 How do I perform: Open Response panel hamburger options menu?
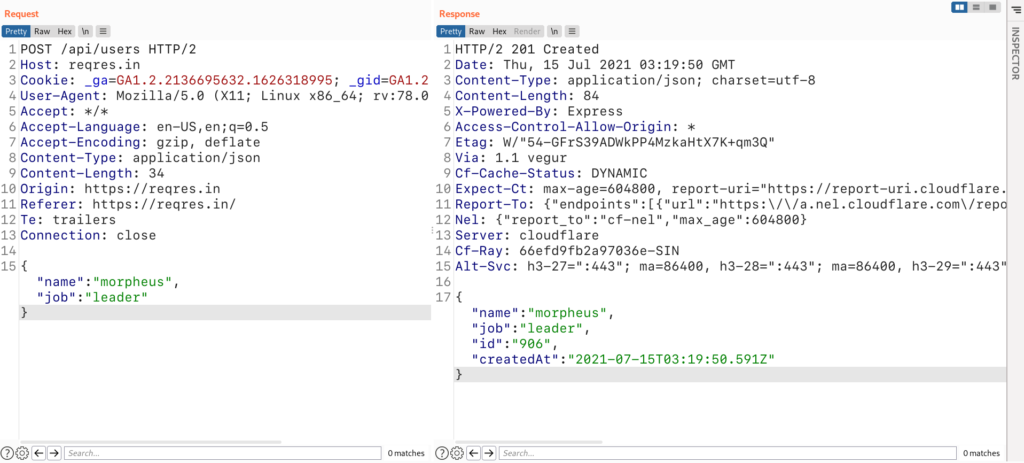(x=573, y=31)
